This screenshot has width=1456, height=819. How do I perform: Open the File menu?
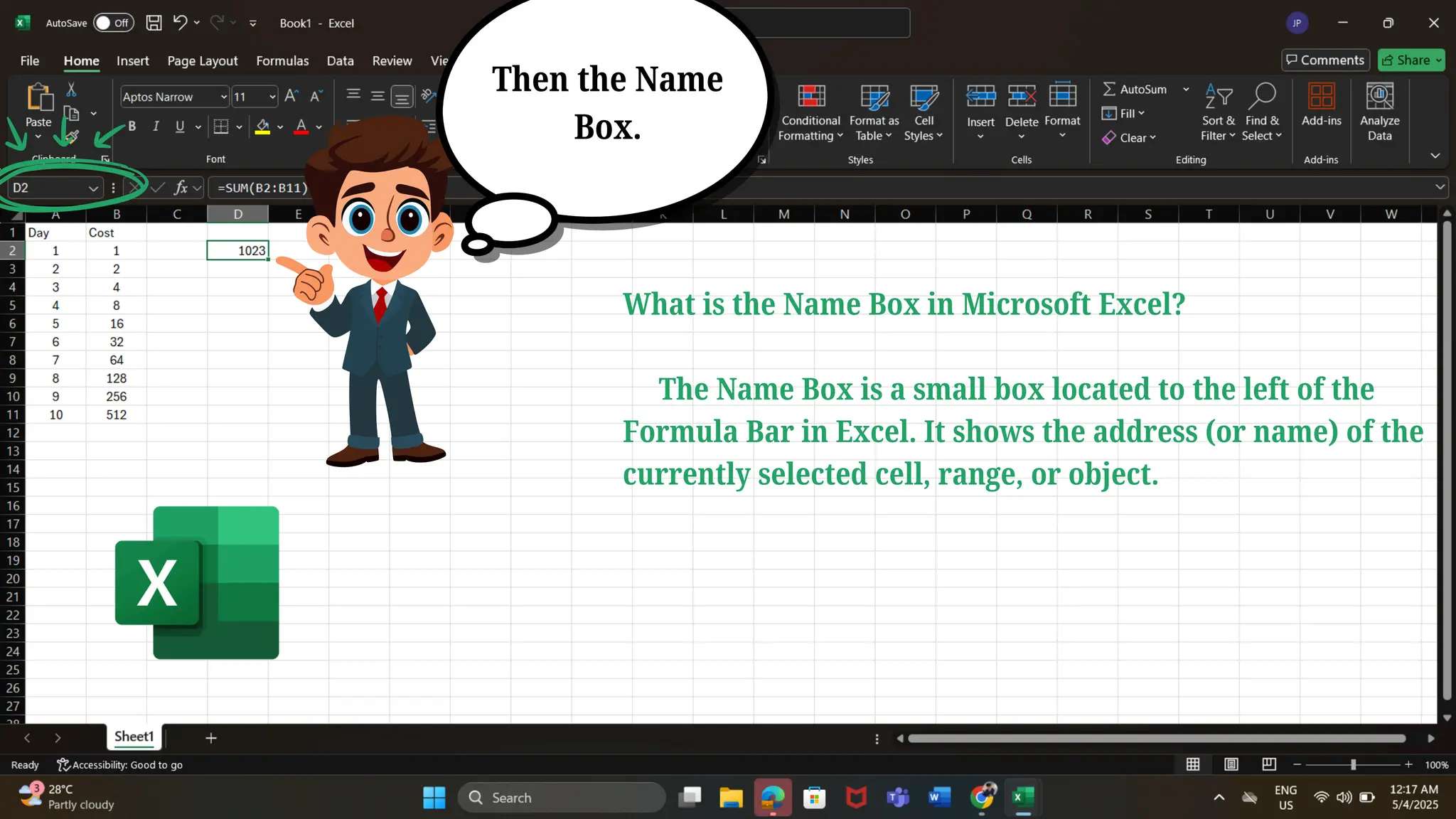click(30, 60)
